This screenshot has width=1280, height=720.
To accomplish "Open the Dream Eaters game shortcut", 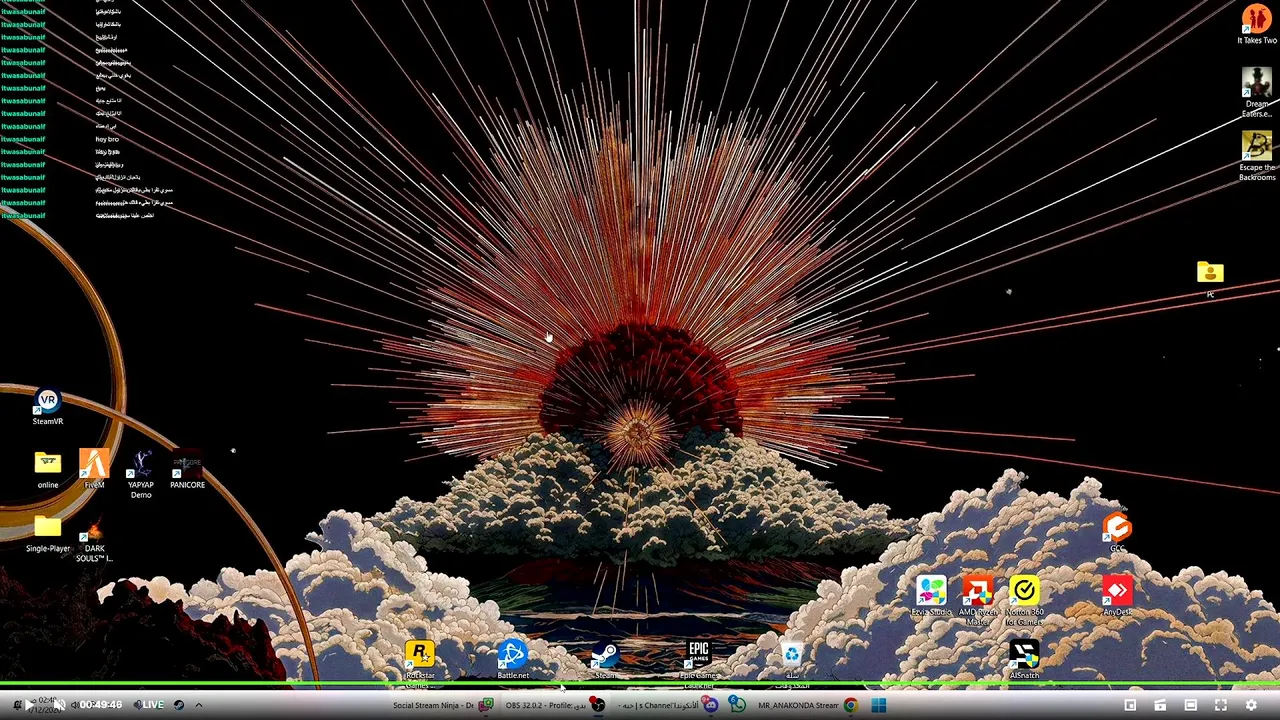I will (1256, 92).
